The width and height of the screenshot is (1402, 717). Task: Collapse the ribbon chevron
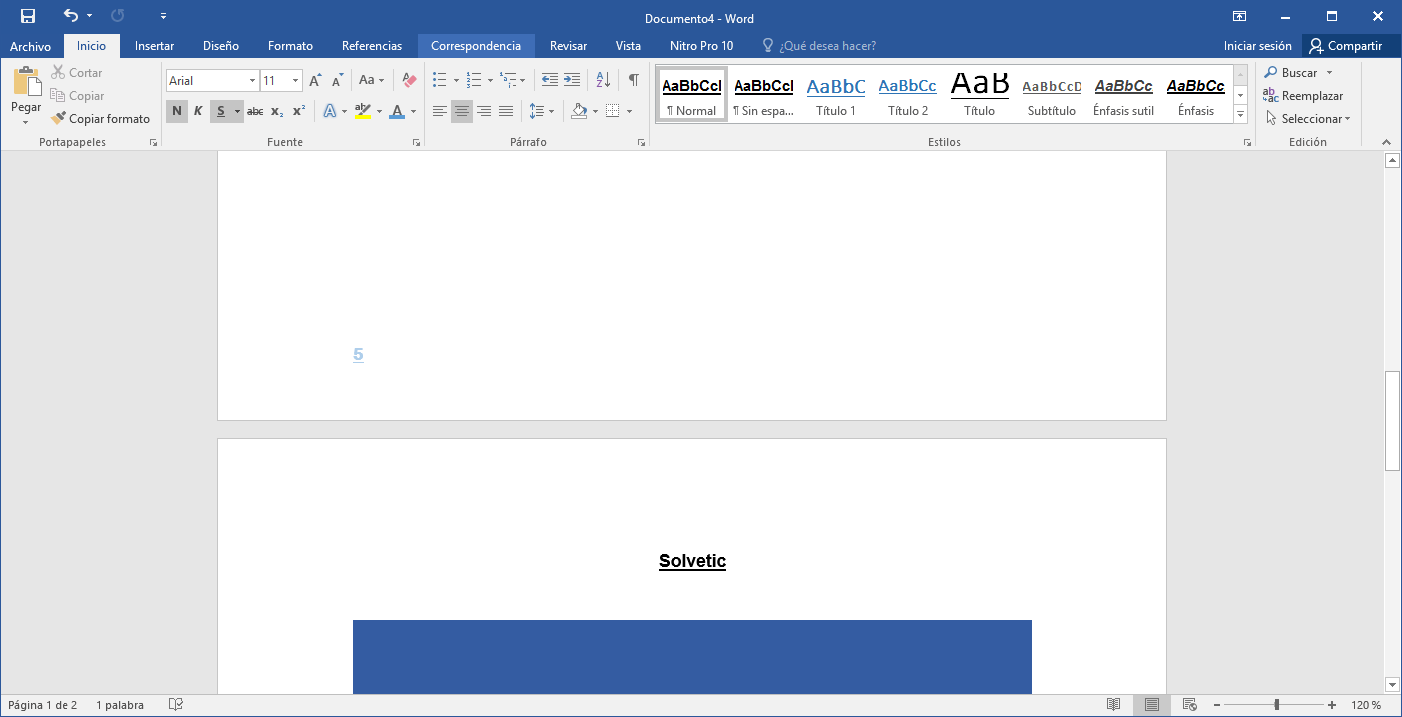click(x=1386, y=142)
